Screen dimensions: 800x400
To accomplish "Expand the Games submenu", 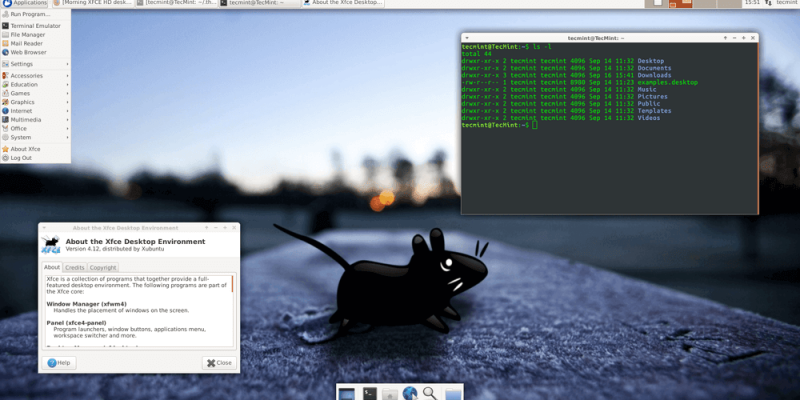I will [36, 93].
